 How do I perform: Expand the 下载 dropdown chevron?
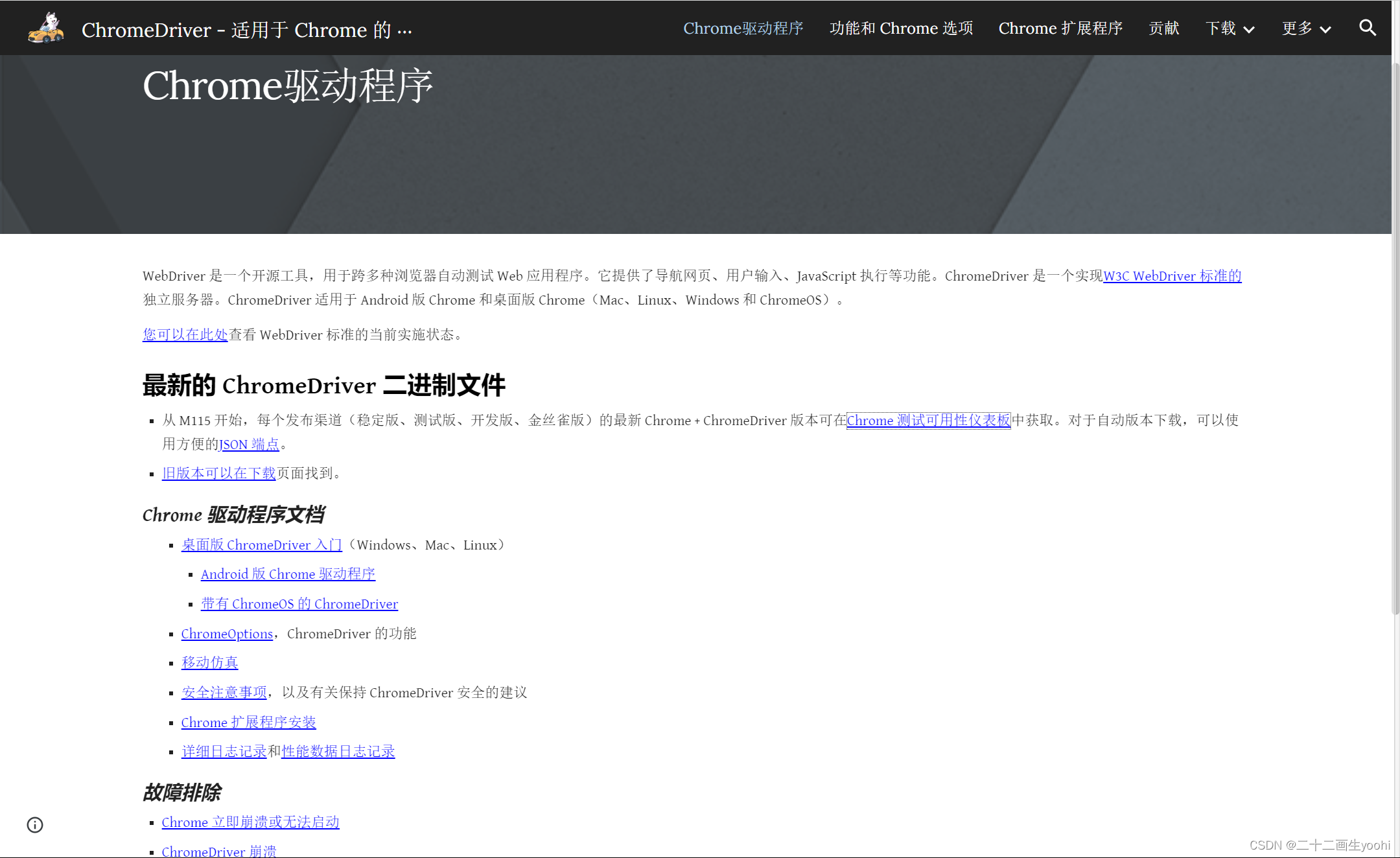coord(1249,29)
